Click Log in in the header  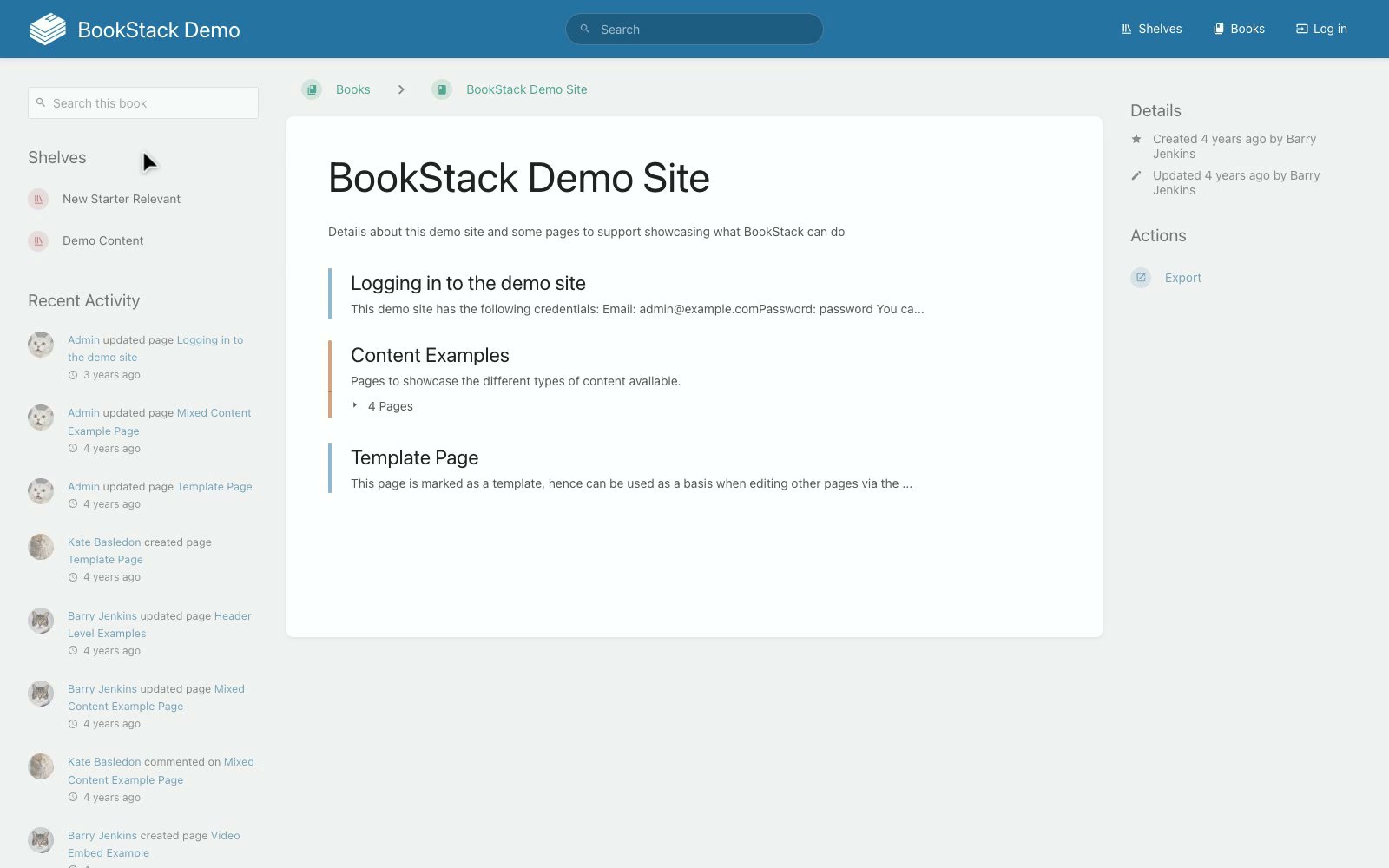tap(1321, 29)
